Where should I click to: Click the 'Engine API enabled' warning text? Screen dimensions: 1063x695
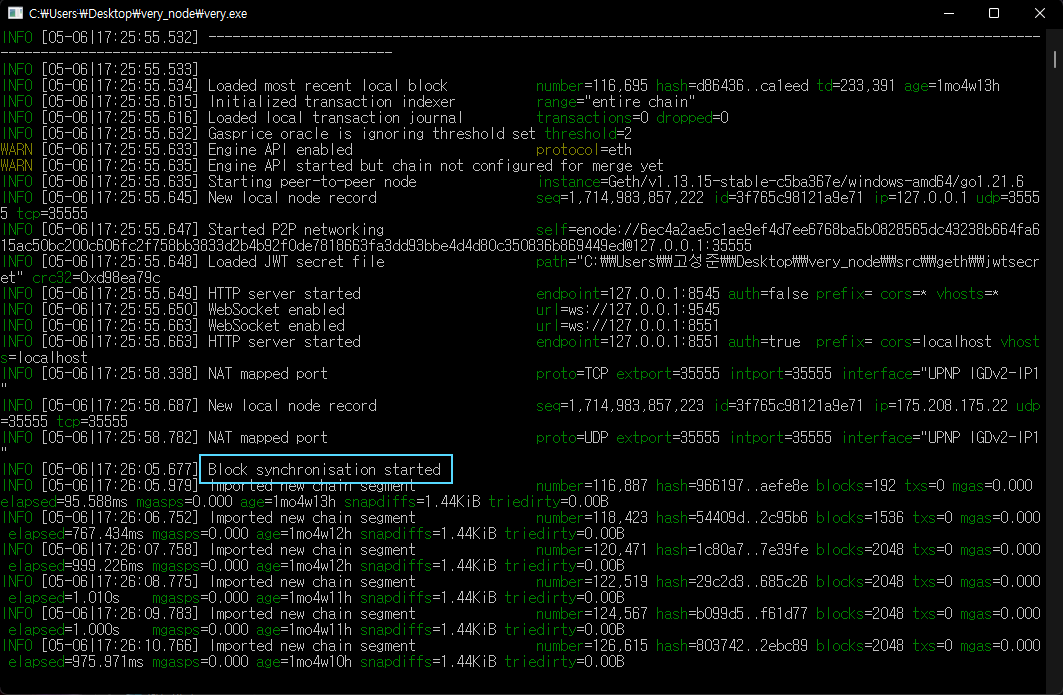point(280,150)
